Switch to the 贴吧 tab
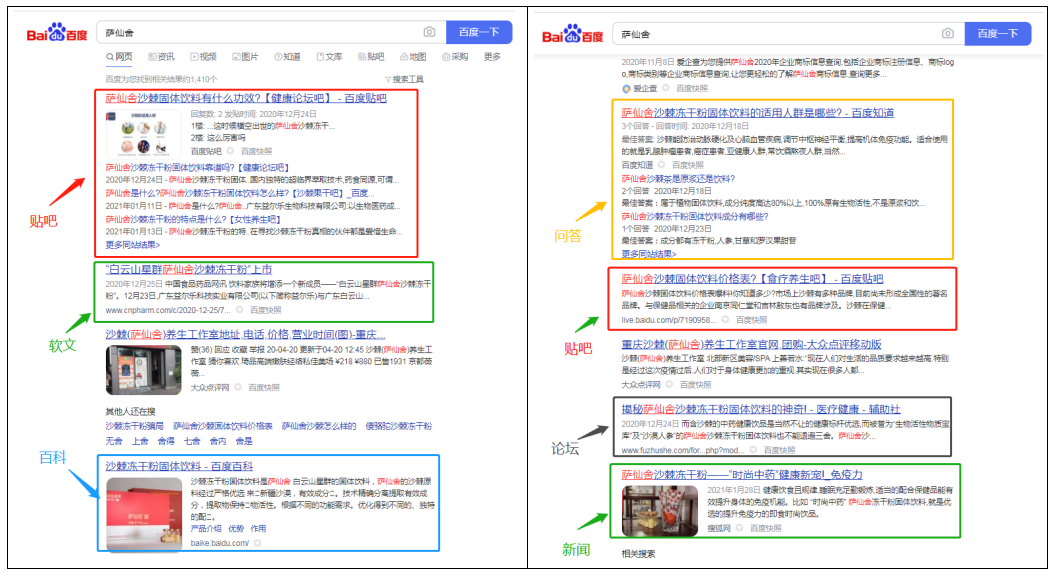Image resolution: width=1060 pixels, height=576 pixels. point(371,57)
